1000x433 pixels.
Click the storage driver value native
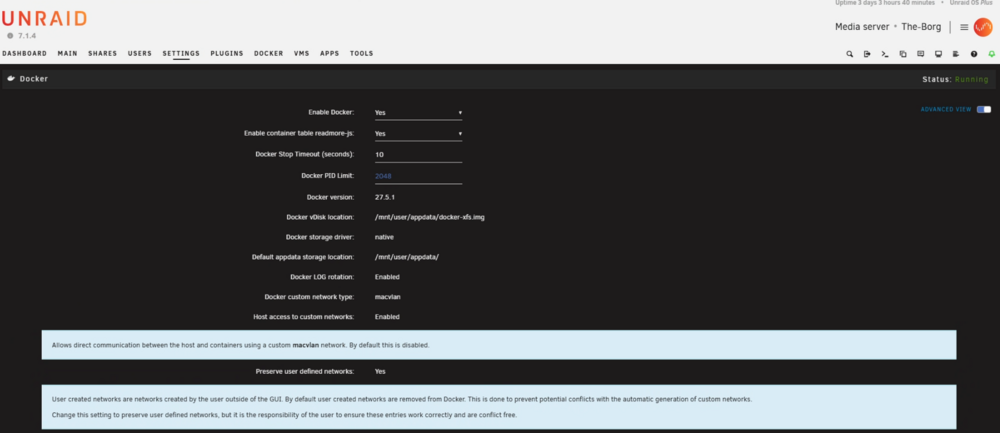point(384,237)
